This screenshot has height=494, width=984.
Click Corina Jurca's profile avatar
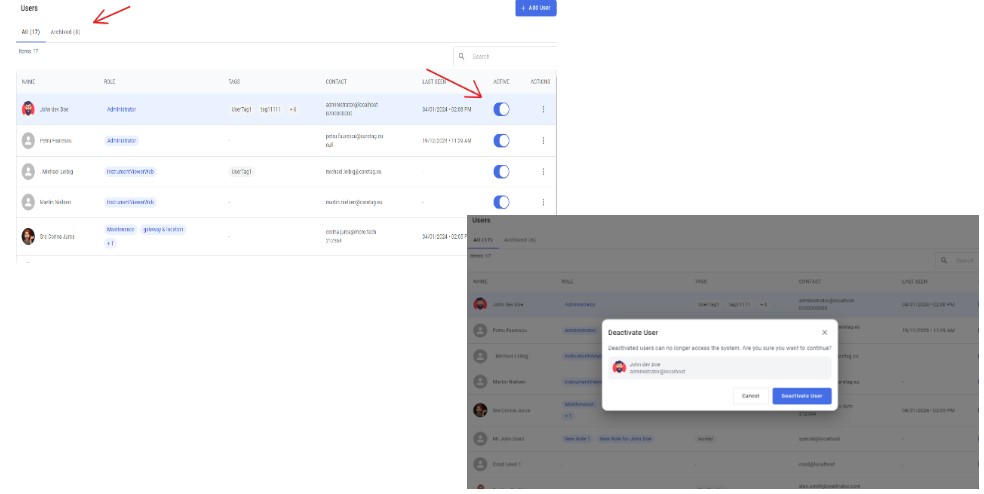(28, 237)
